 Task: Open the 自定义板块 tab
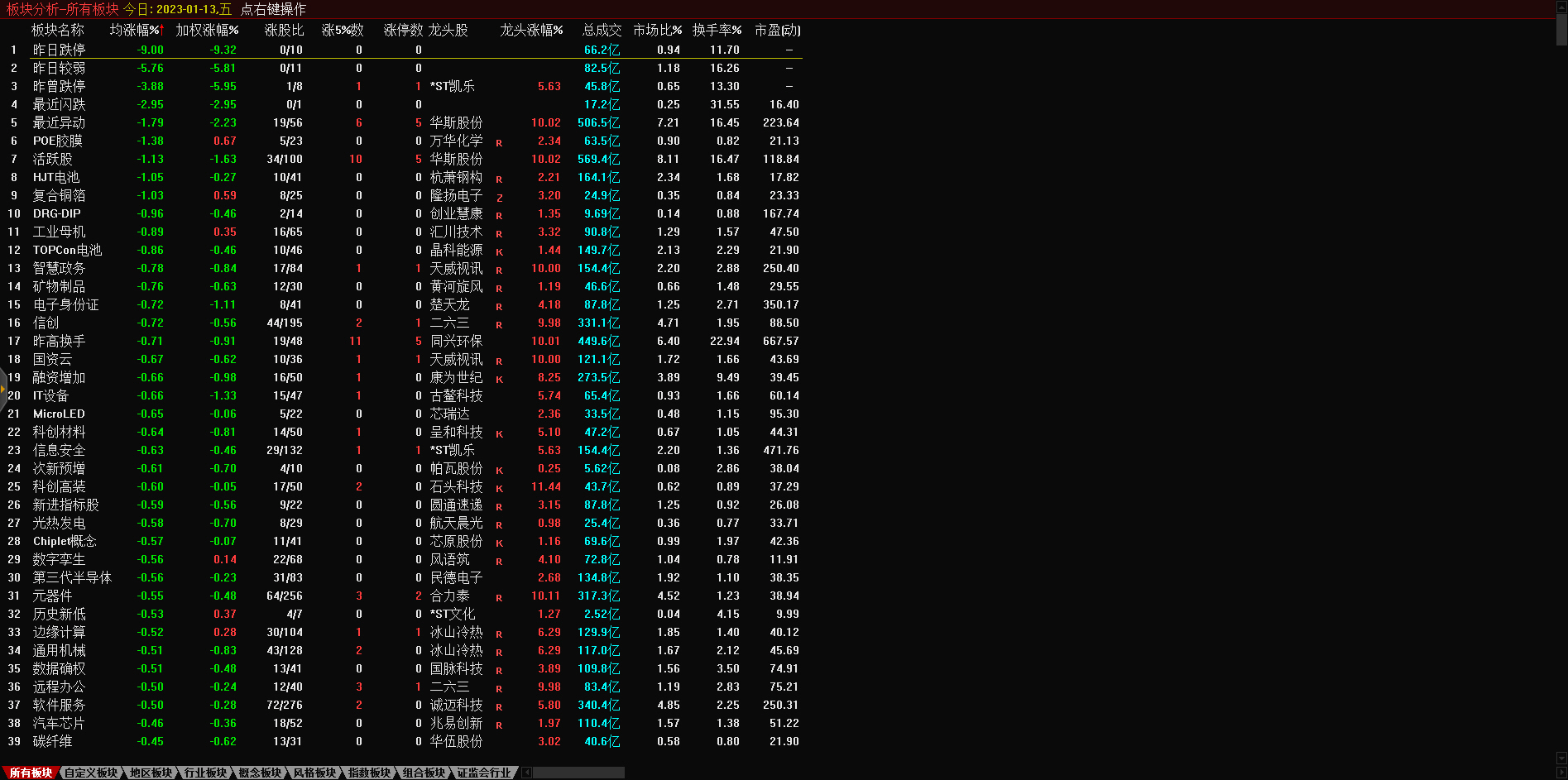[x=91, y=773]
